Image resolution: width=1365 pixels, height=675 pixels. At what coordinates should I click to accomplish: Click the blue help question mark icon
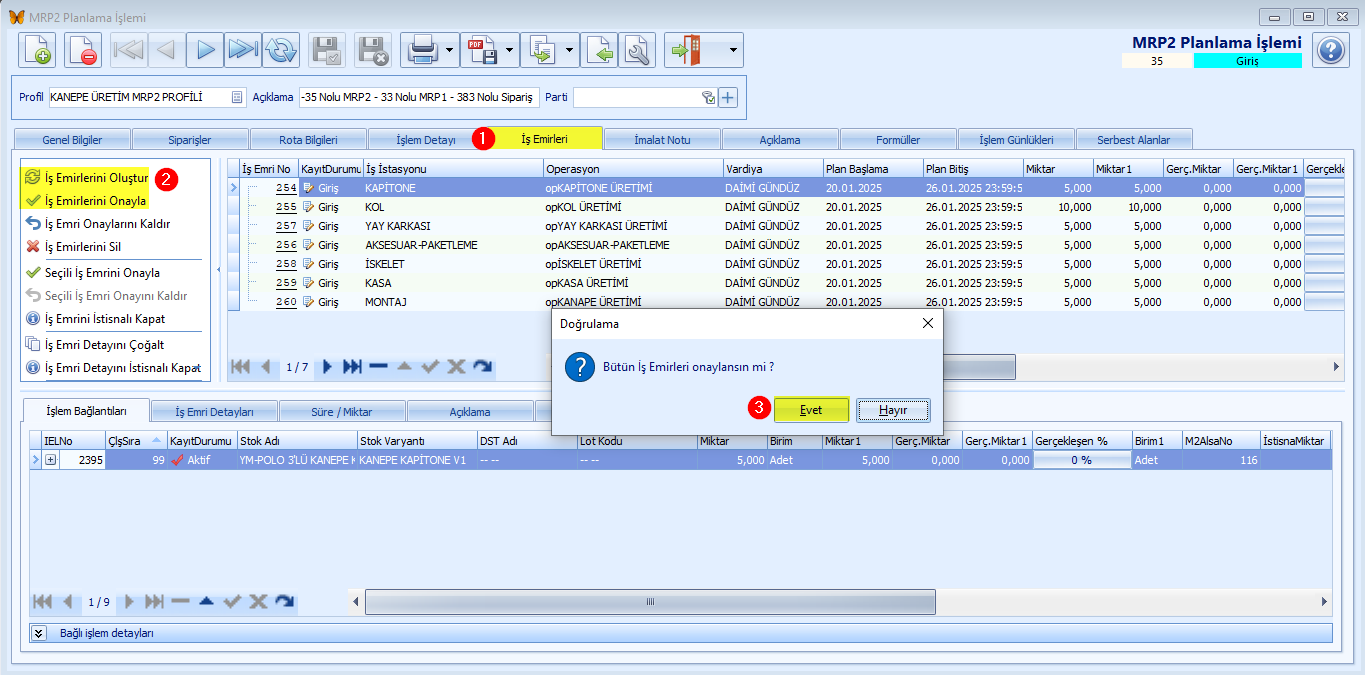click(x=1331, y=50)
